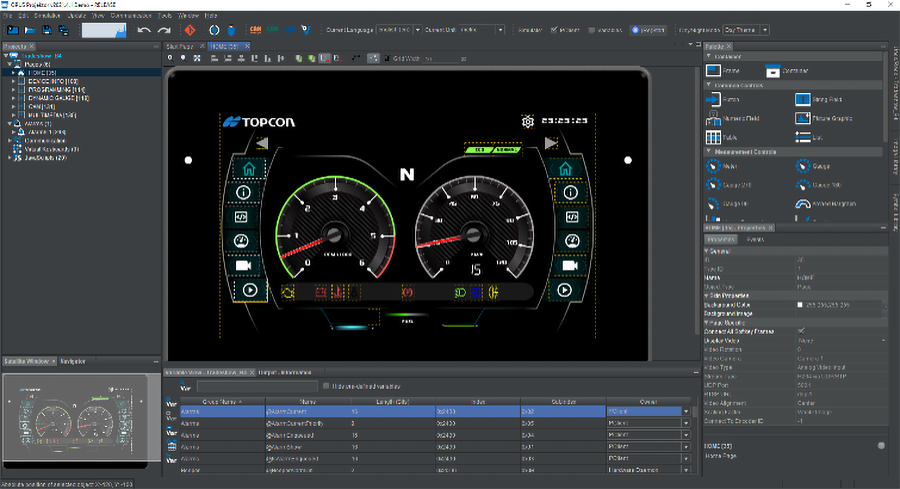This screenshot has width=900, height=489.
Task: Click the orange diamond toolbar icon
Action: pos(190,30)
